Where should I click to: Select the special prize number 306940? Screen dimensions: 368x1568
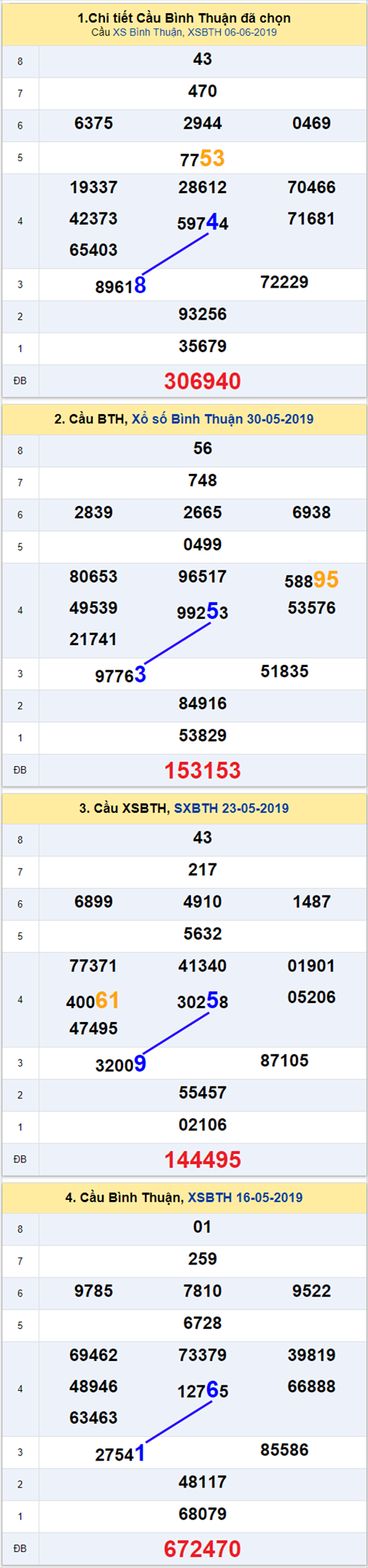(202, 381)
